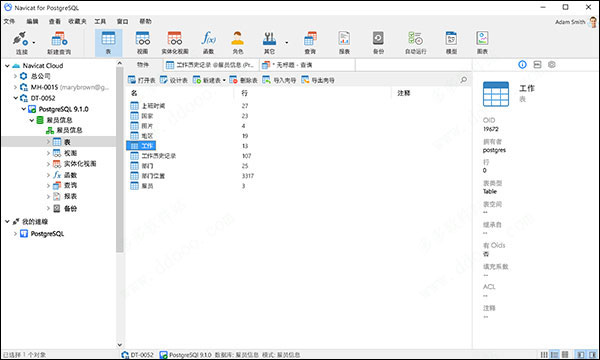Select the 报表 reports toolbar icon
This screenshot has width=600, height=360.
tap(344, 43)
